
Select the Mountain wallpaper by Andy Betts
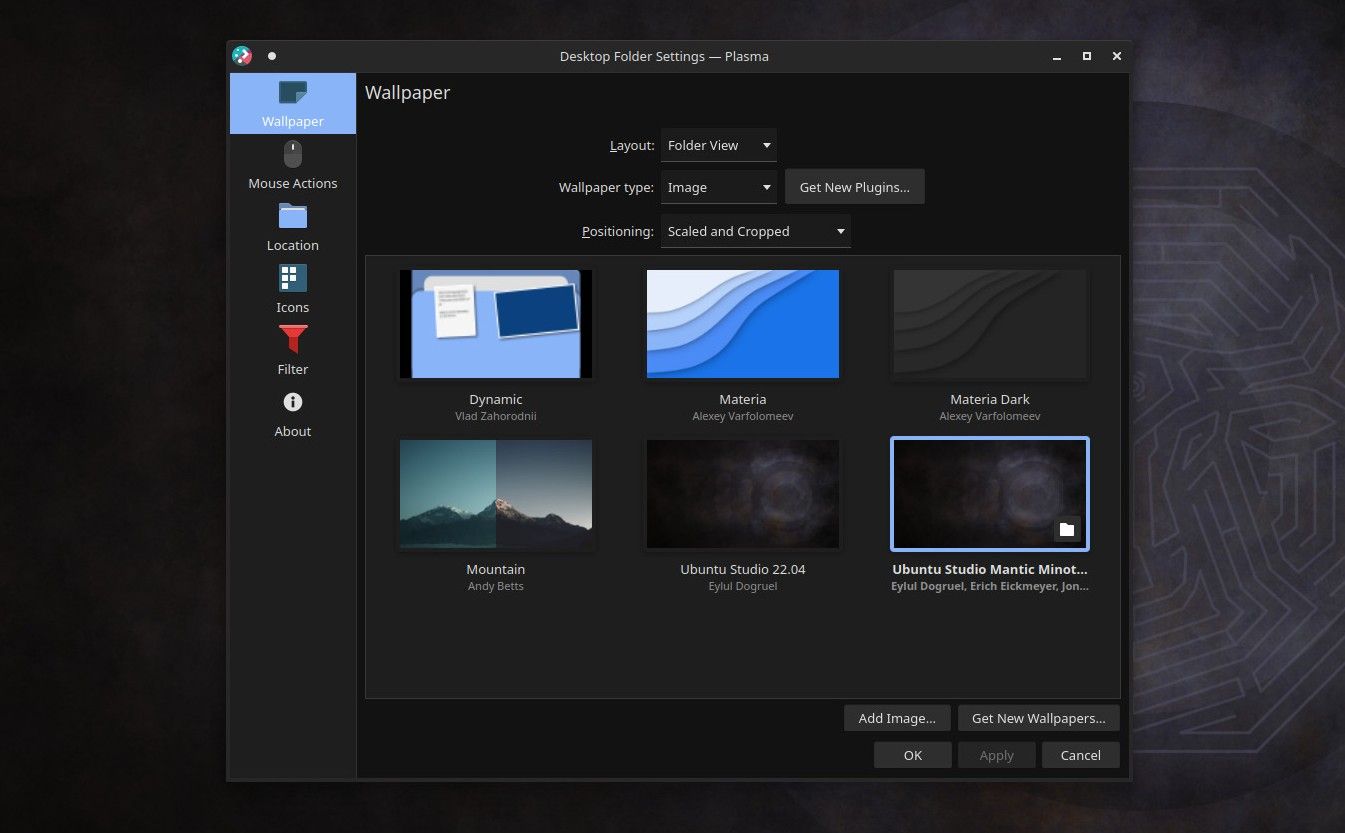[x=495, y=493]
